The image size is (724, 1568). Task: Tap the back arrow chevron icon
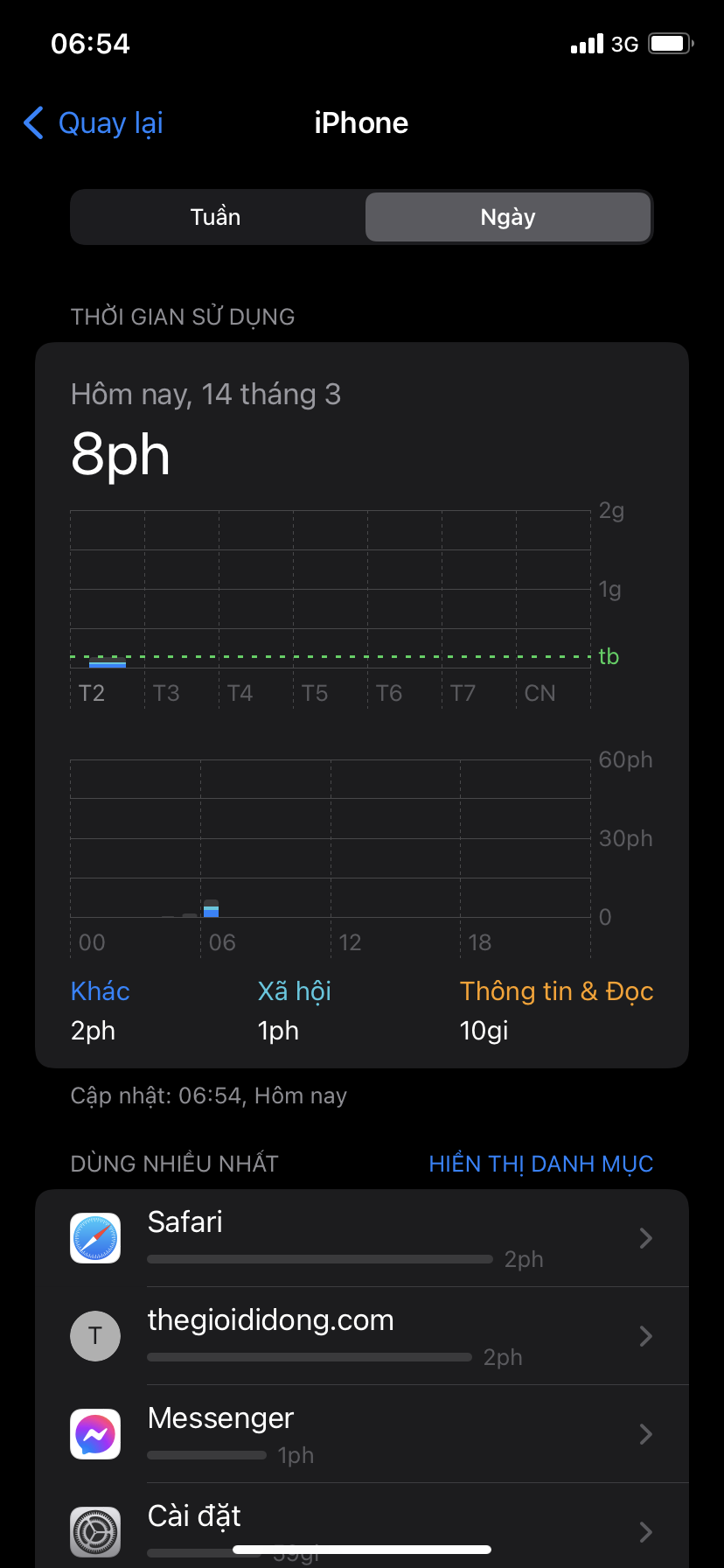[x=33, y=123]
